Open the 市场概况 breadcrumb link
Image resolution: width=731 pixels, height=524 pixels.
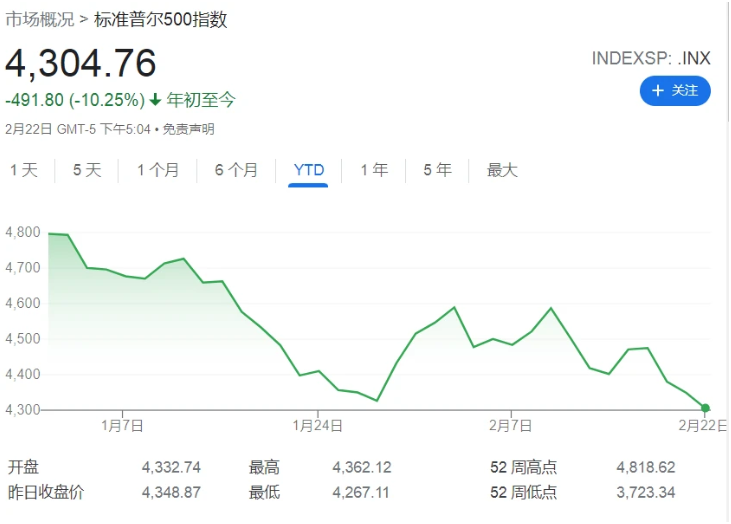pyautogui.click(x=40, y=20)
